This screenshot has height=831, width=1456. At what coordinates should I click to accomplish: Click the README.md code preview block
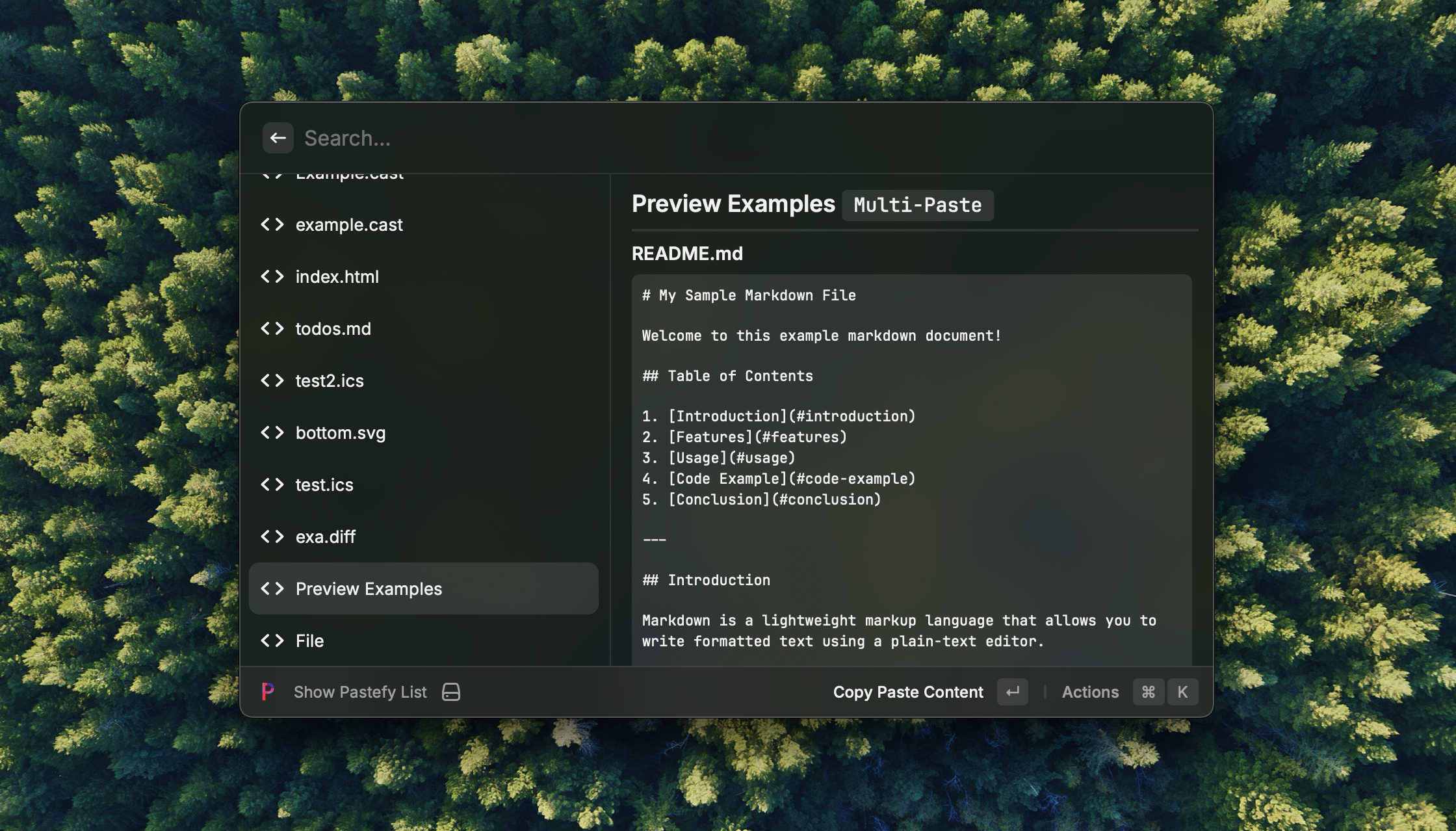point(911,468)
